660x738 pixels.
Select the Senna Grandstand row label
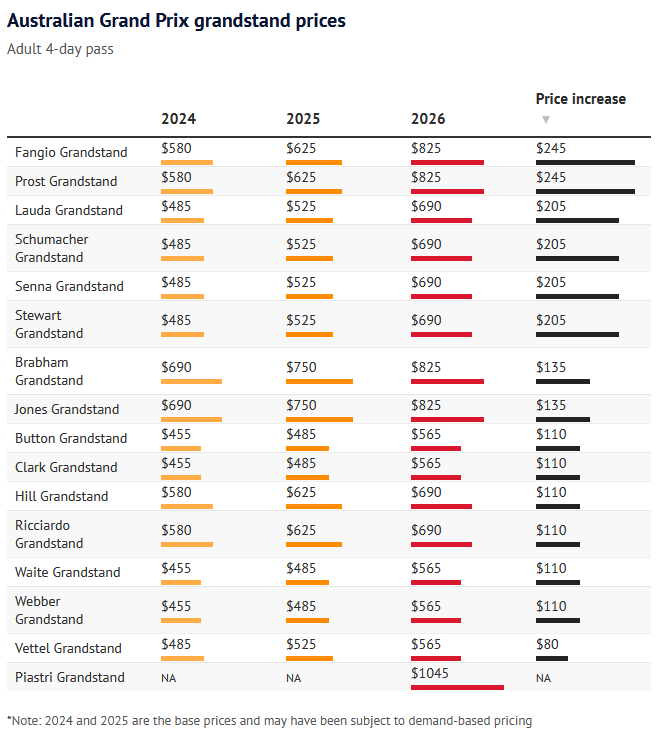pos(69,287)
